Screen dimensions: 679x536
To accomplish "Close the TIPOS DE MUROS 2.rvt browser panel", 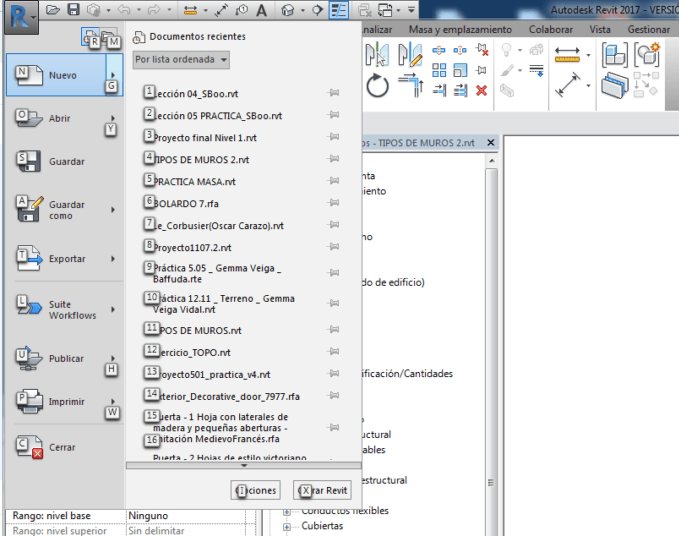I will pyautogui.click(x=491, y=142).
